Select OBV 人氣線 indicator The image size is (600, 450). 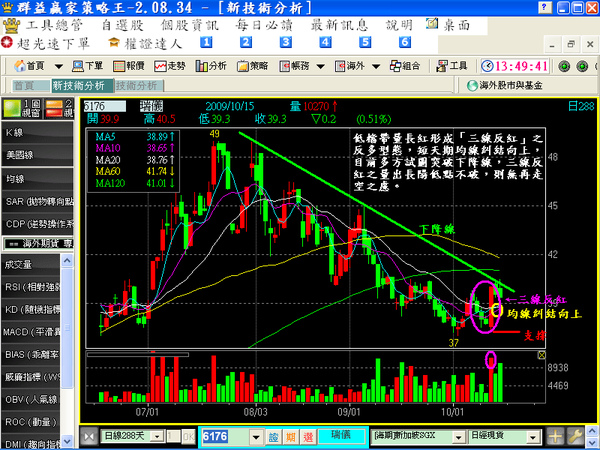point(31,400)
